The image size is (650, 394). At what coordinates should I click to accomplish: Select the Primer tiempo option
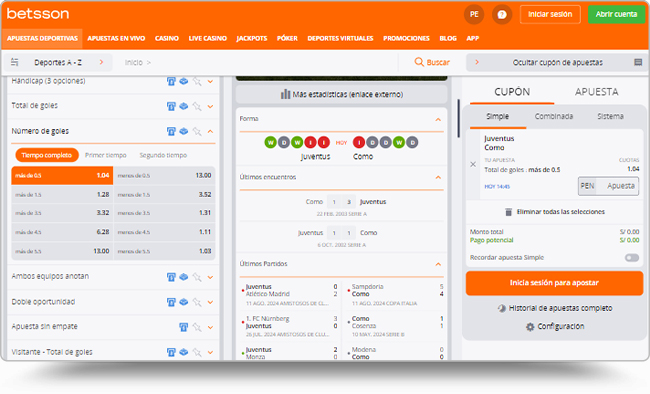(x=106, y=155)
